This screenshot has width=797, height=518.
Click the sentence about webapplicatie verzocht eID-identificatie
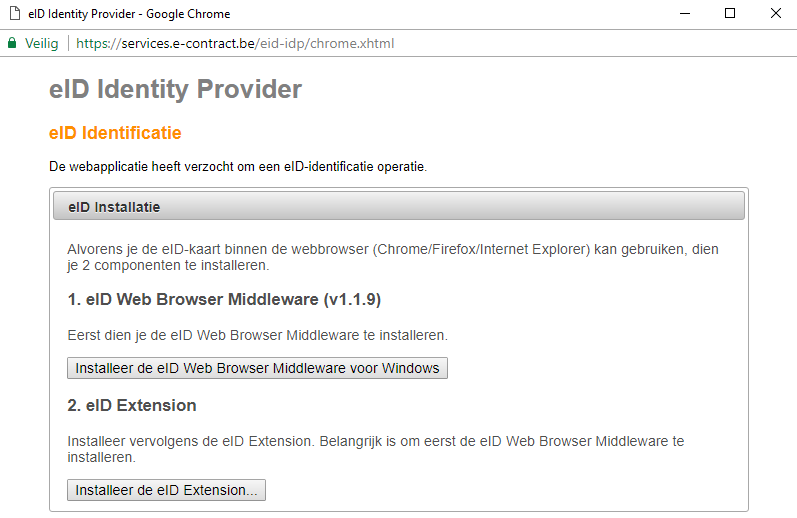[x=238, y=167]
